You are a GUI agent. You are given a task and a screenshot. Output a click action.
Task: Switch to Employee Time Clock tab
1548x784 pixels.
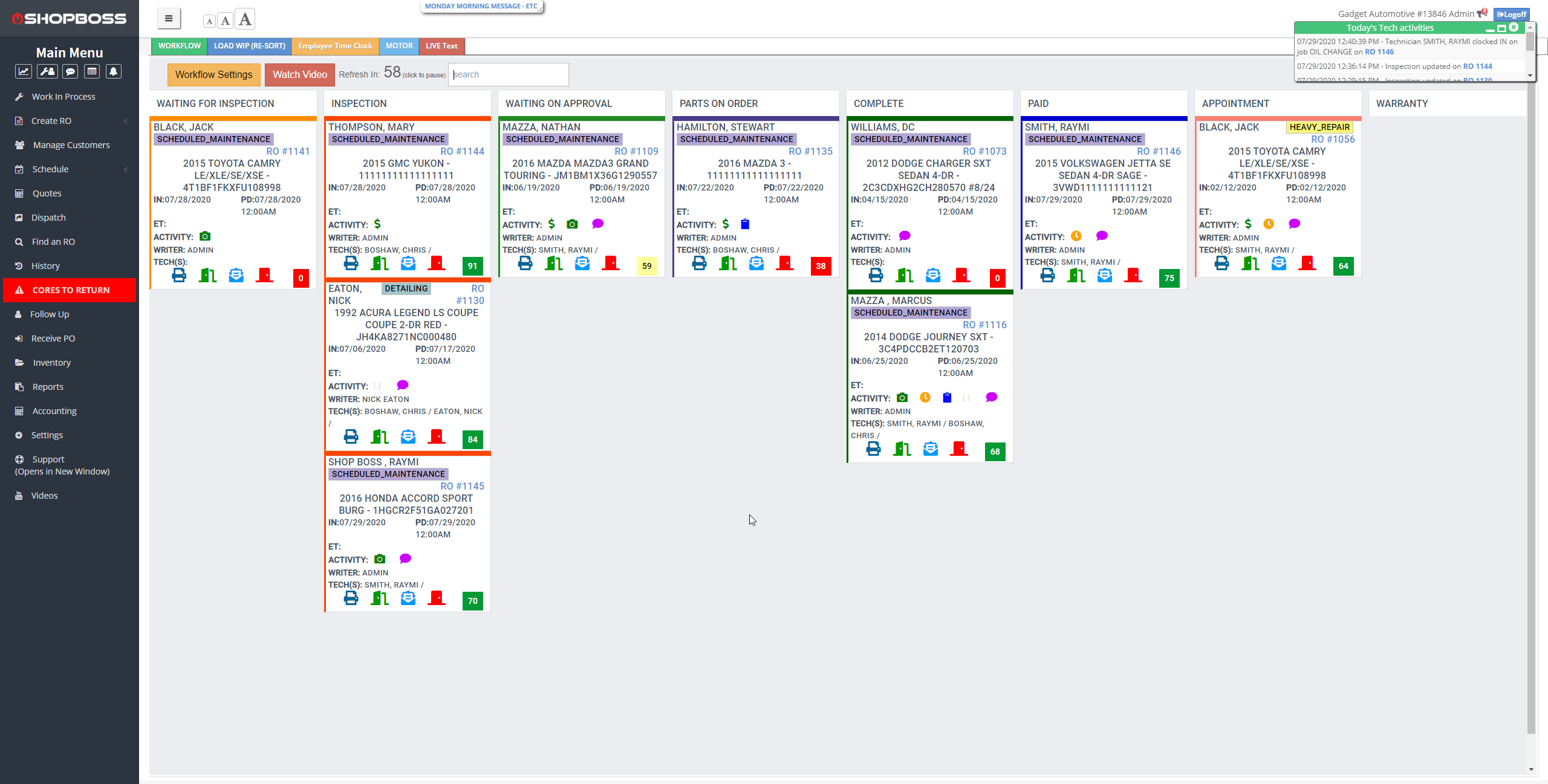(x=335, y=46)
